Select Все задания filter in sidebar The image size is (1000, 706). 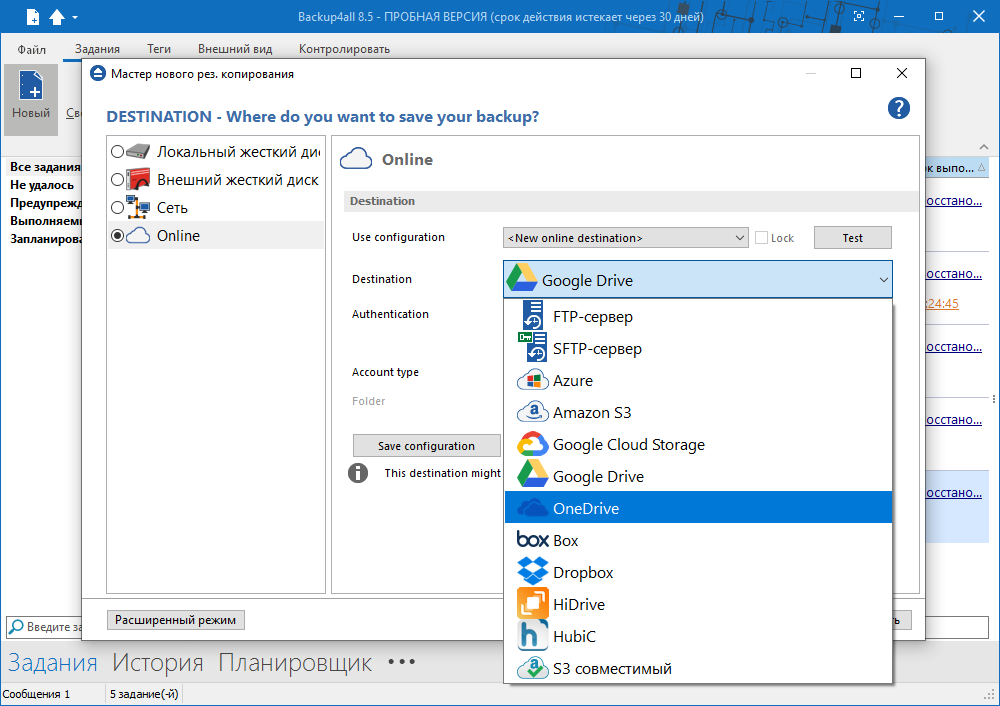click(45, 167)
